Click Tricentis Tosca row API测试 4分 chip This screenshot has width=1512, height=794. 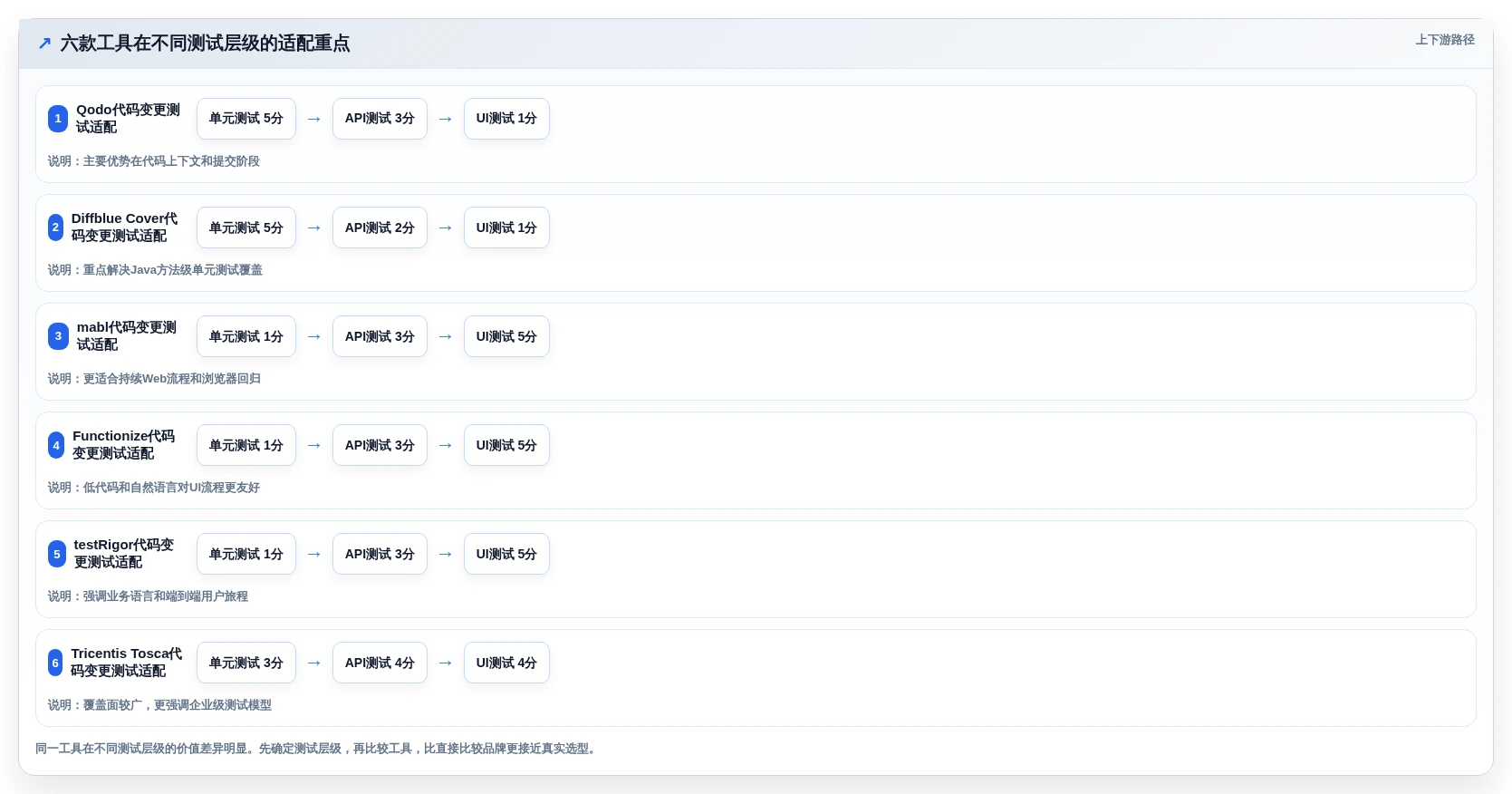pyautogui.click(x=380, y=663)
